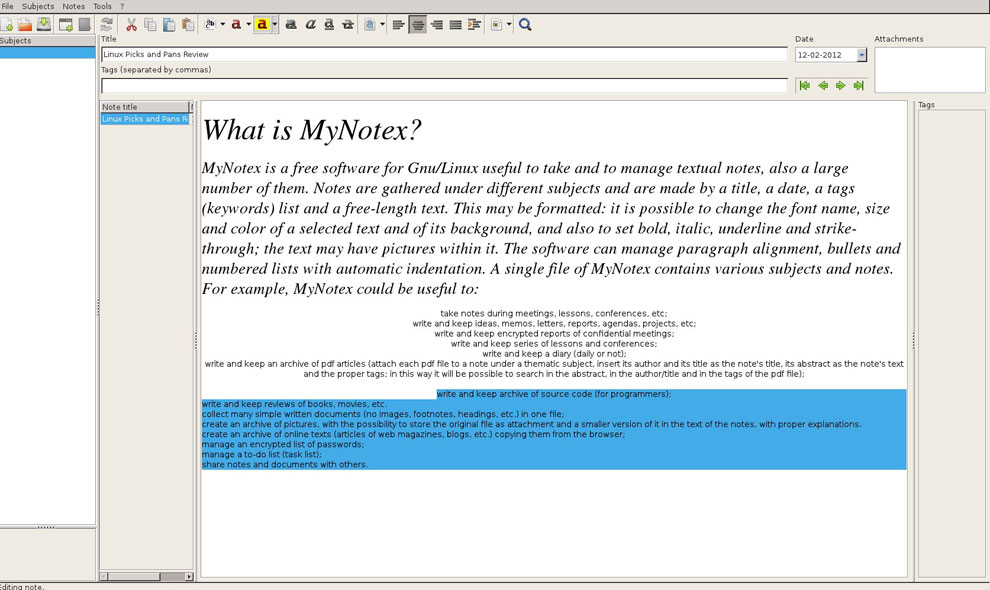This screenshot has width=990, height=590.
Task: Click the empty Tags input field
Action: pos(444,85)
